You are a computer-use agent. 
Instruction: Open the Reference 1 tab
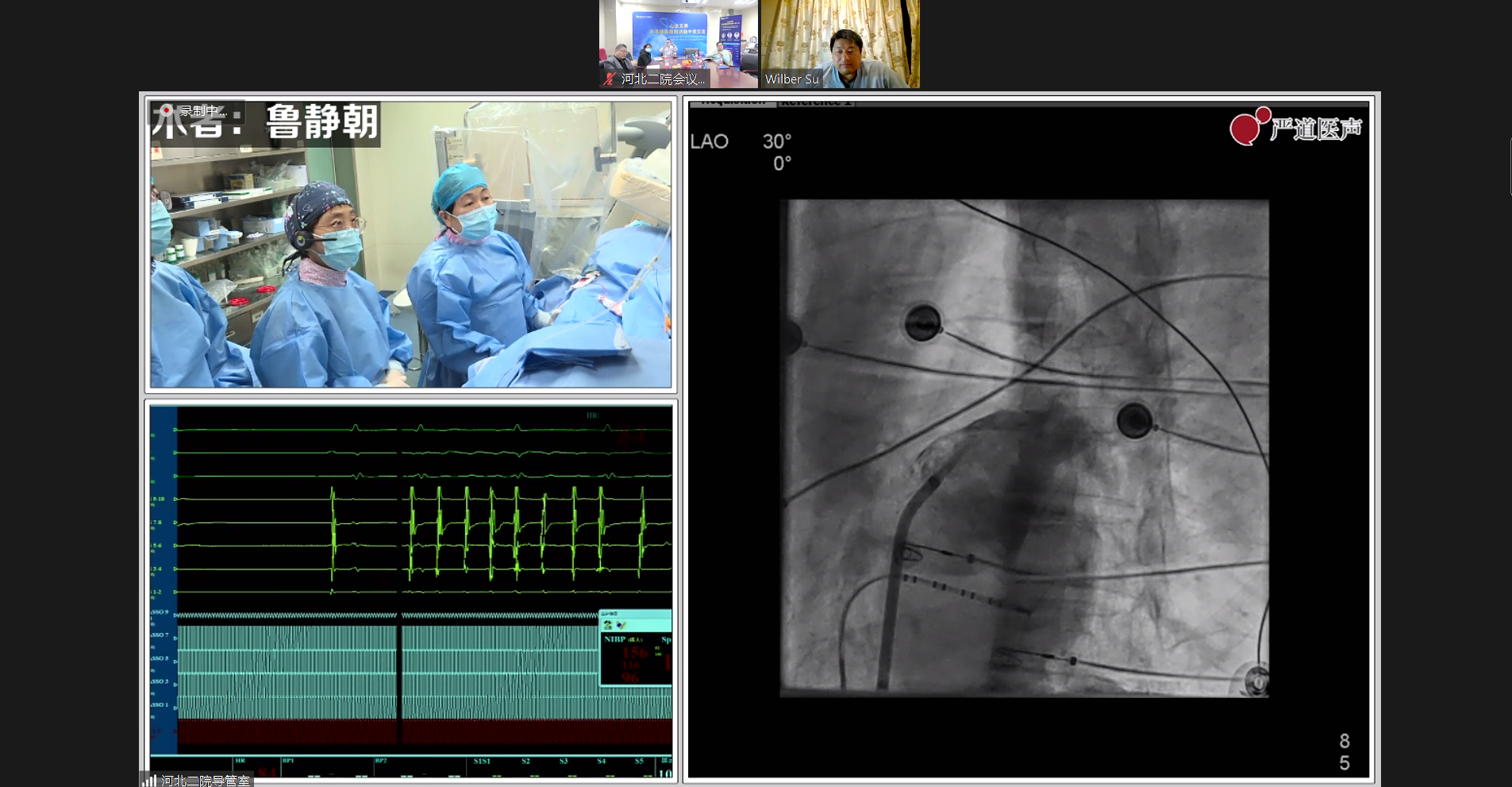click(x=816, y=102)
